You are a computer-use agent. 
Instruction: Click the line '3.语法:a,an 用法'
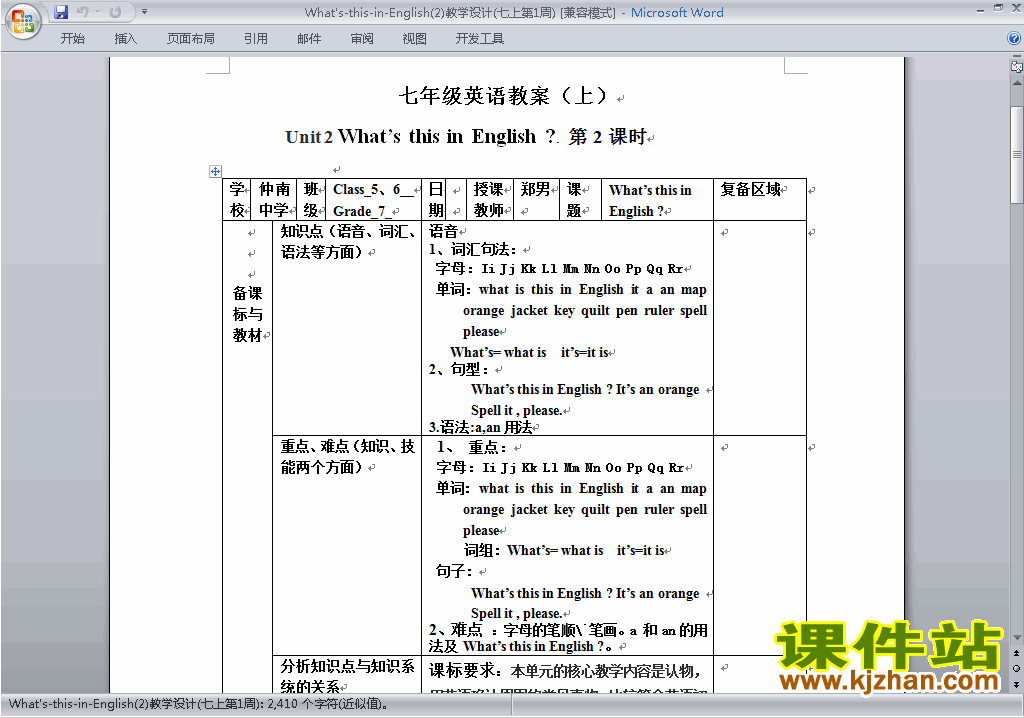(481, 427)
